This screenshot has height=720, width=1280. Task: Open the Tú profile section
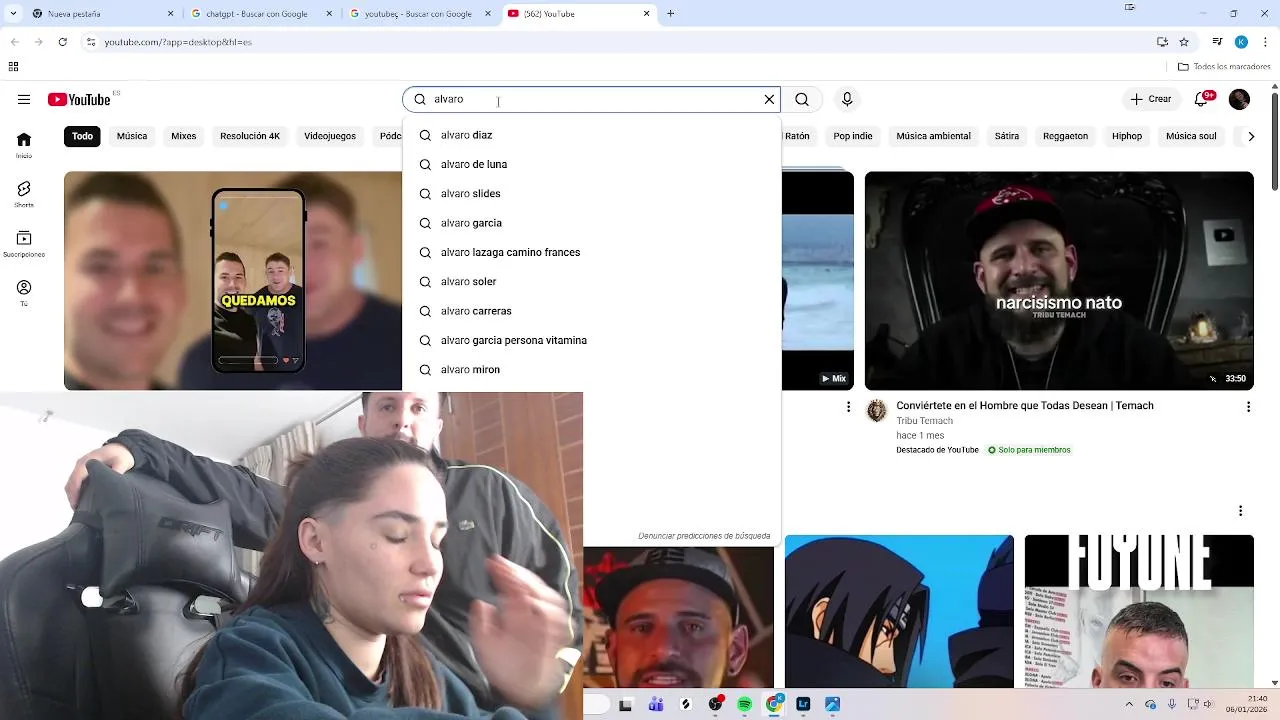[x=24, y=292]
